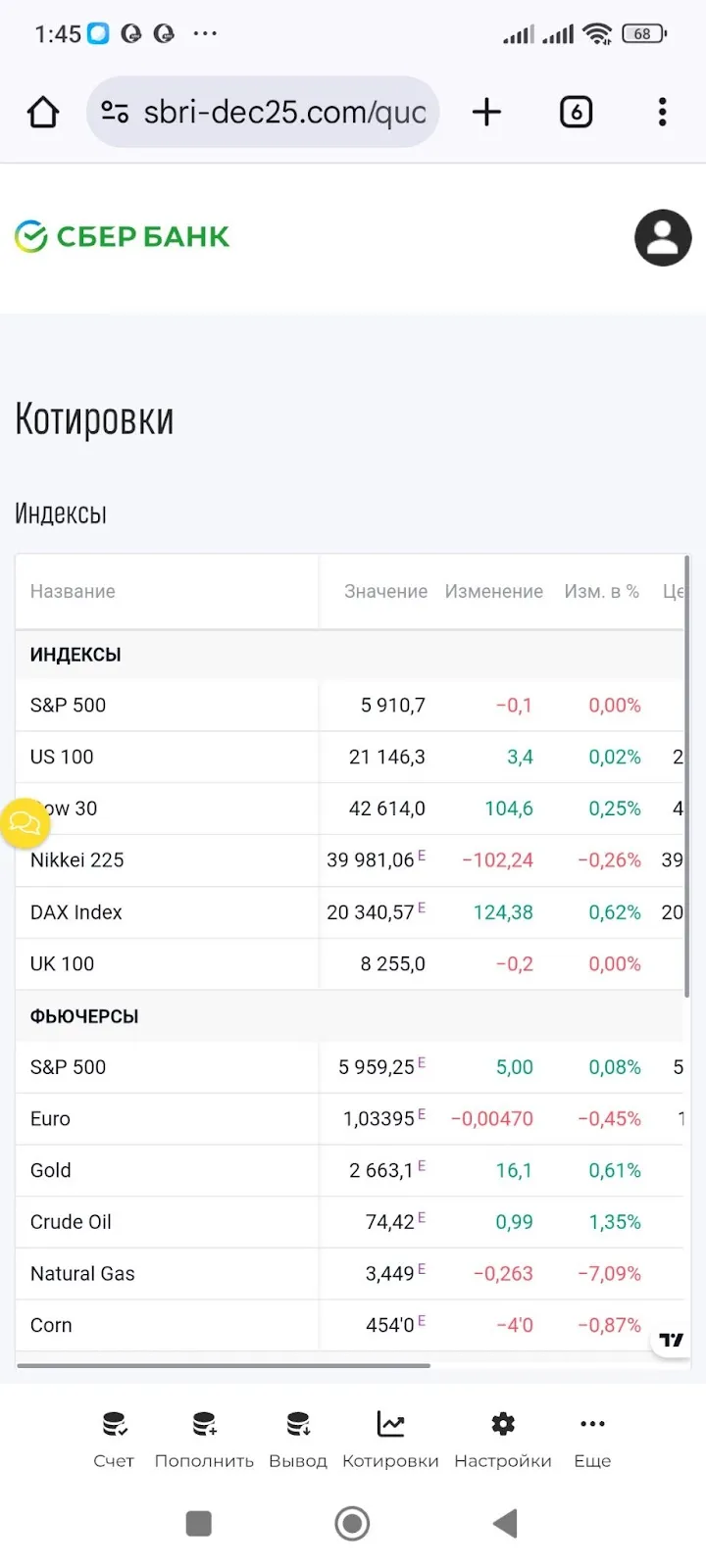Click the TradingView logo badge
This screenshot has height=1568, width=706.
671,1340
